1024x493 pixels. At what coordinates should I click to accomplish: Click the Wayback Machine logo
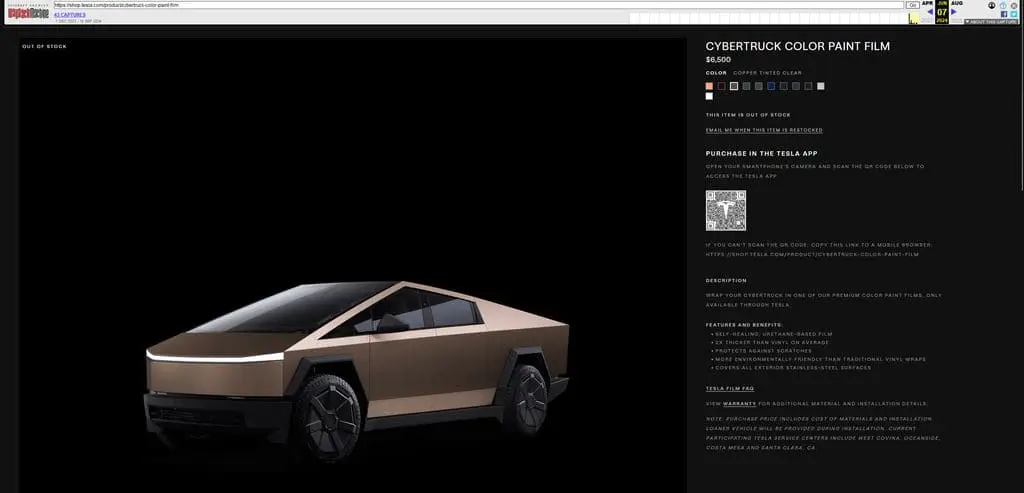pyautogui.click(x=28, y=13)
